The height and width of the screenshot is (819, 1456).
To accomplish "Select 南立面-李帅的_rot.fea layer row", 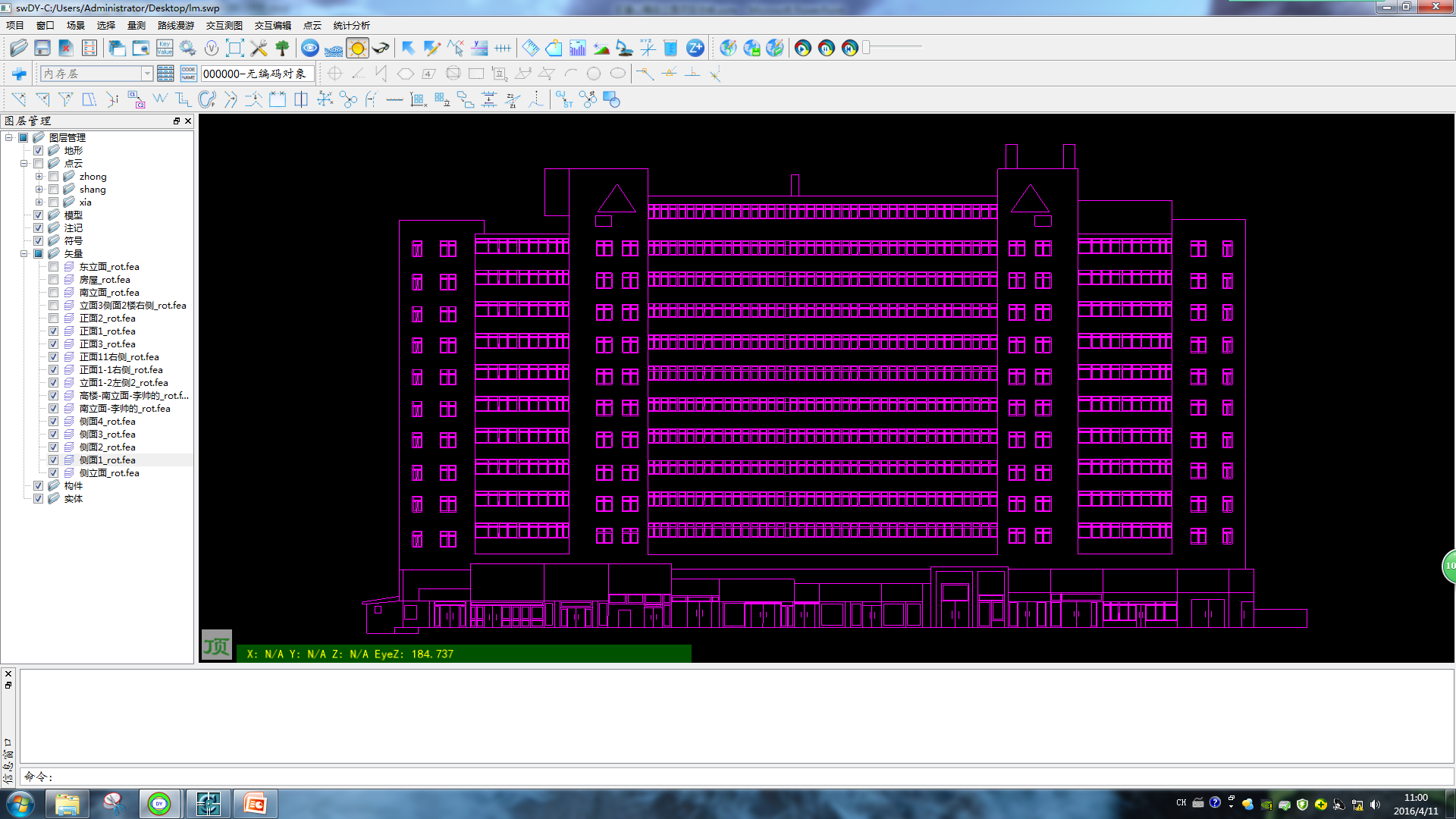I will [124, 408].
